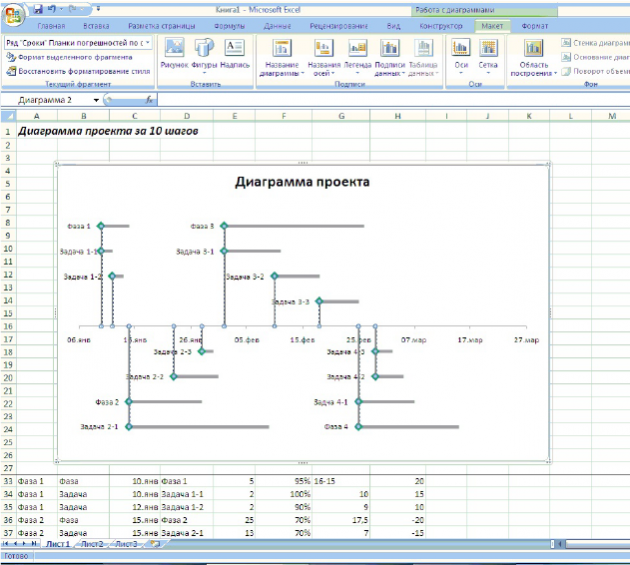Select column H header
The image size is (630, 565).
click(397, 116)
